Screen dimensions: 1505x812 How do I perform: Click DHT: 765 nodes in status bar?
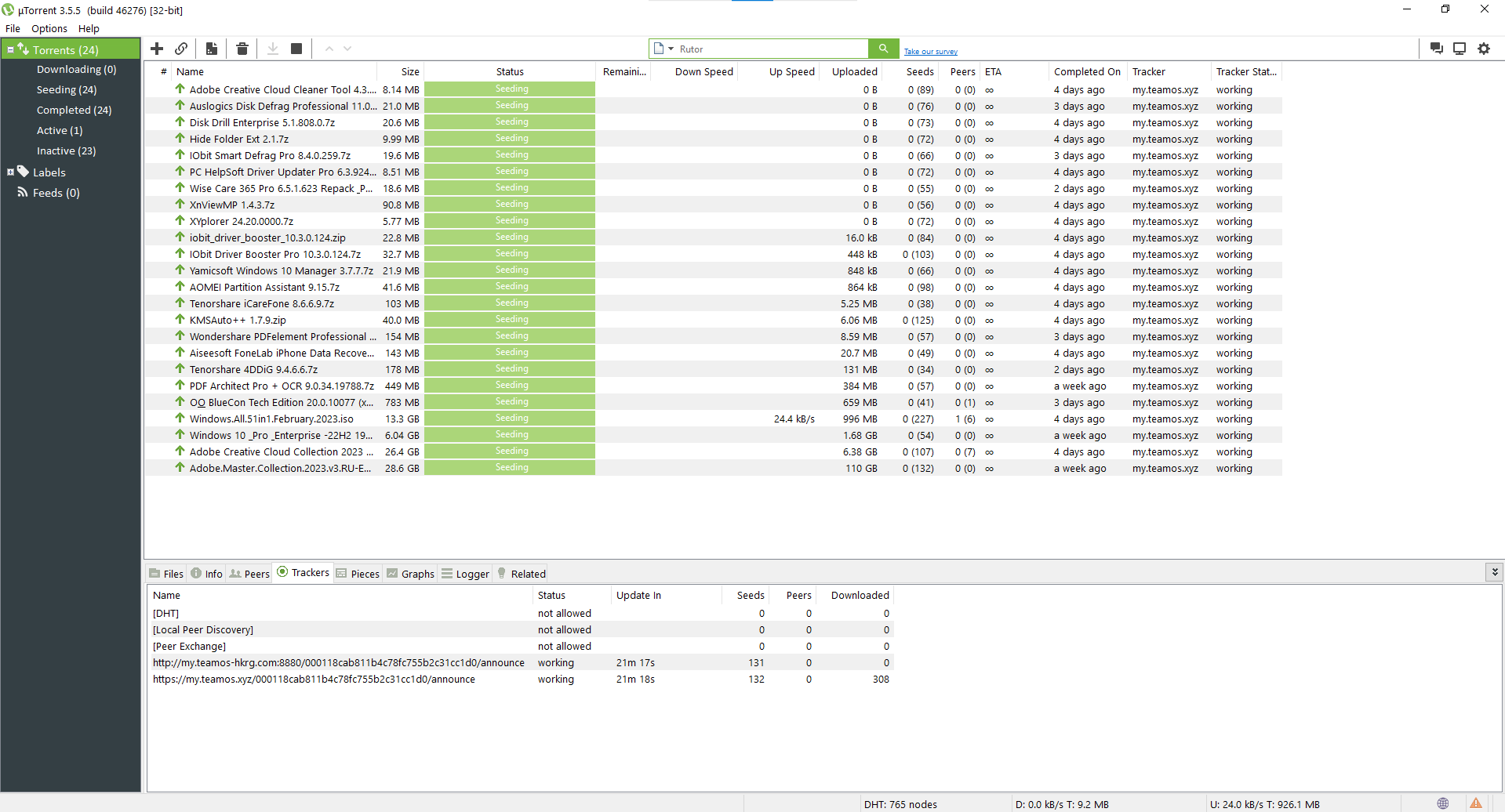point(900,804)
